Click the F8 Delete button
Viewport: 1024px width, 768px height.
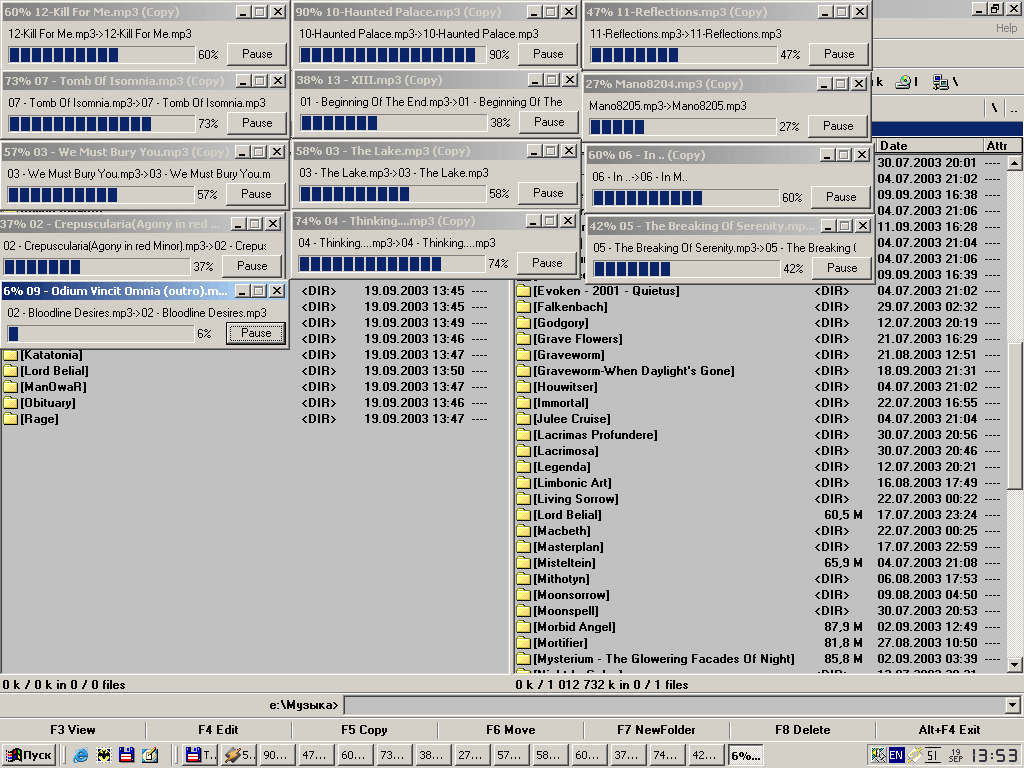click(803, 730)
